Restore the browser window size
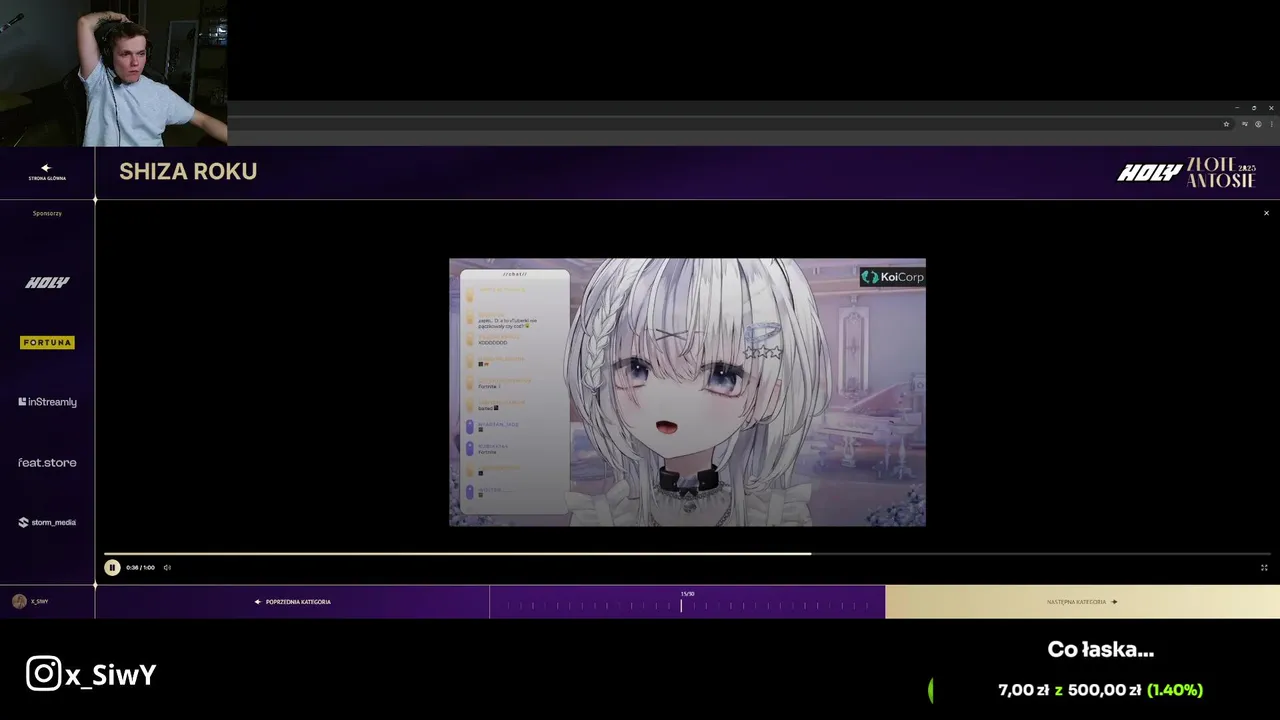 (x=1254, y=108)
